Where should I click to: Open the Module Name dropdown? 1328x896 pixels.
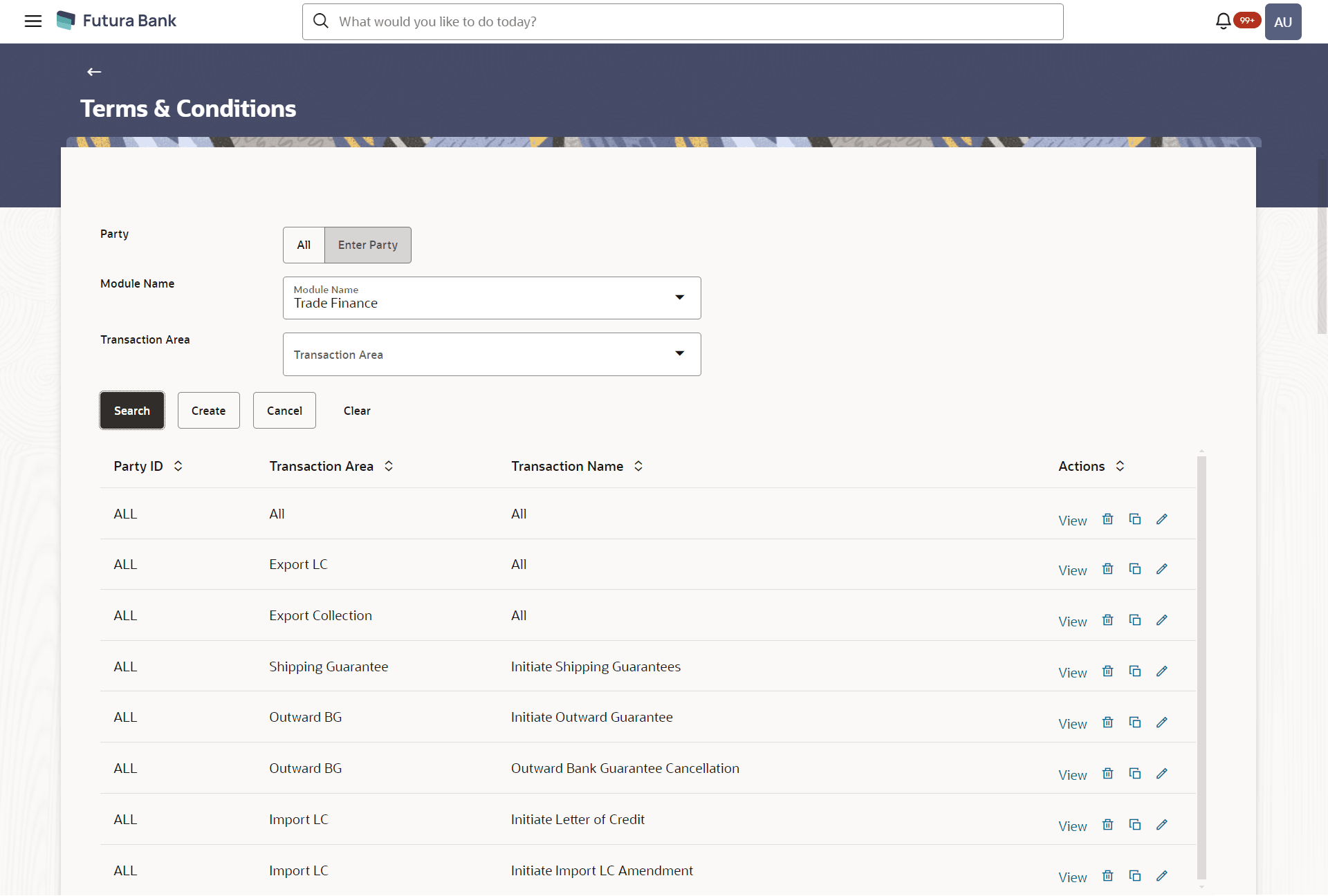[680, 297]
